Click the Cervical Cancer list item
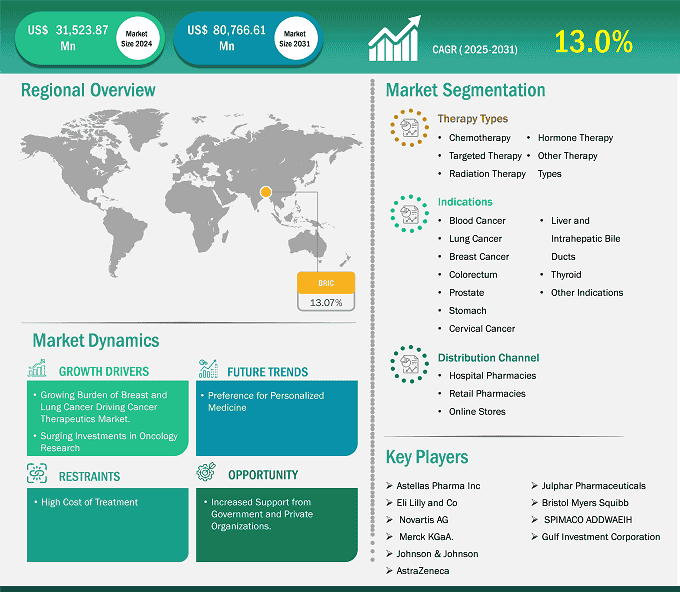The height and width of the screenshot is (592, 680). (x=482, y=329)
